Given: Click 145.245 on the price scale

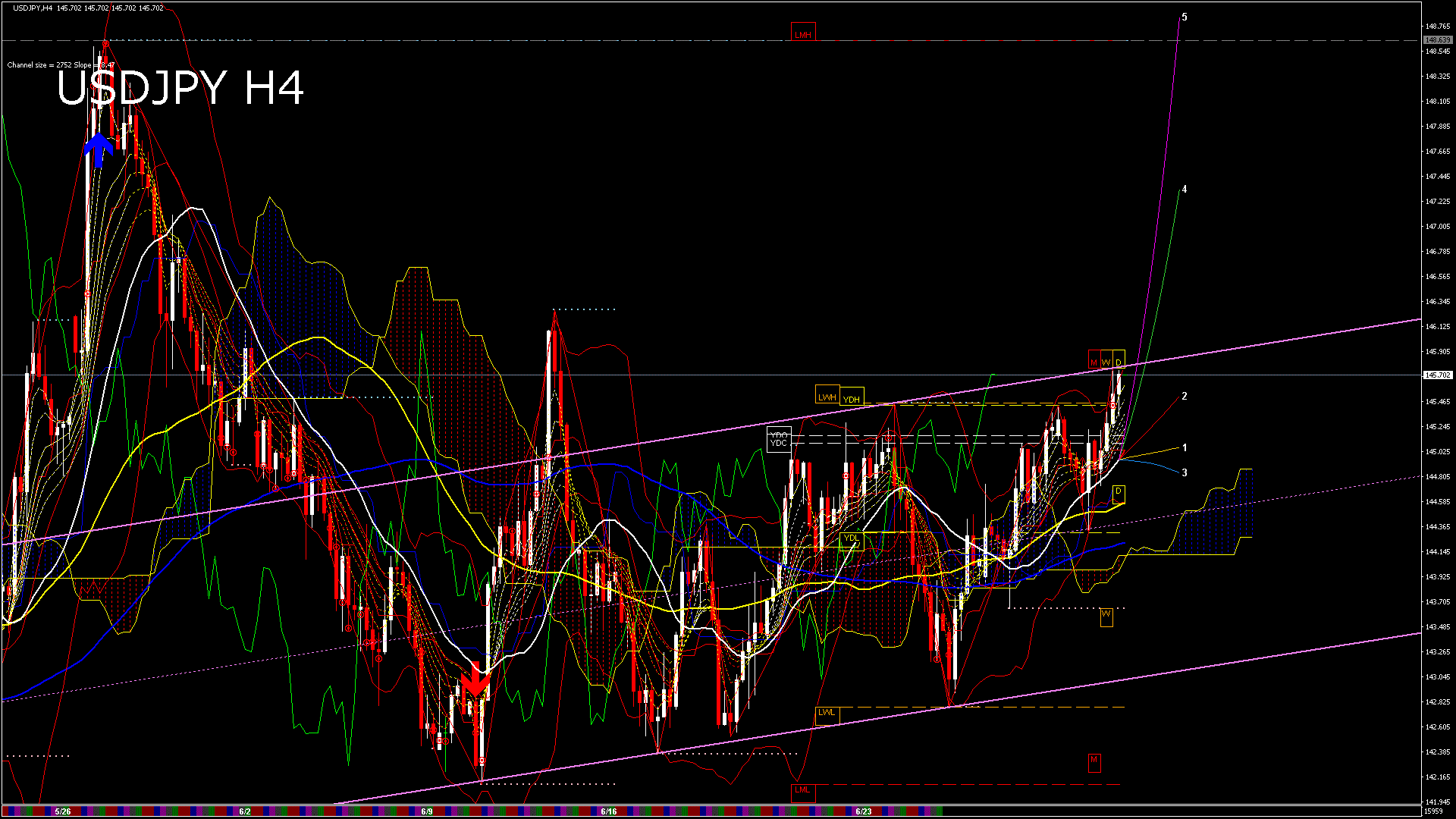Looking at the screenshot, I should [x=1438, y=427].
